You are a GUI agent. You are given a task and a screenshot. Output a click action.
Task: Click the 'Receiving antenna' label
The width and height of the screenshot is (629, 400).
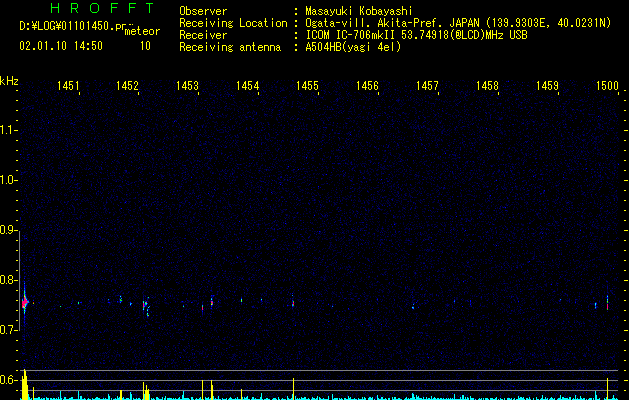[x=230, y=47]
